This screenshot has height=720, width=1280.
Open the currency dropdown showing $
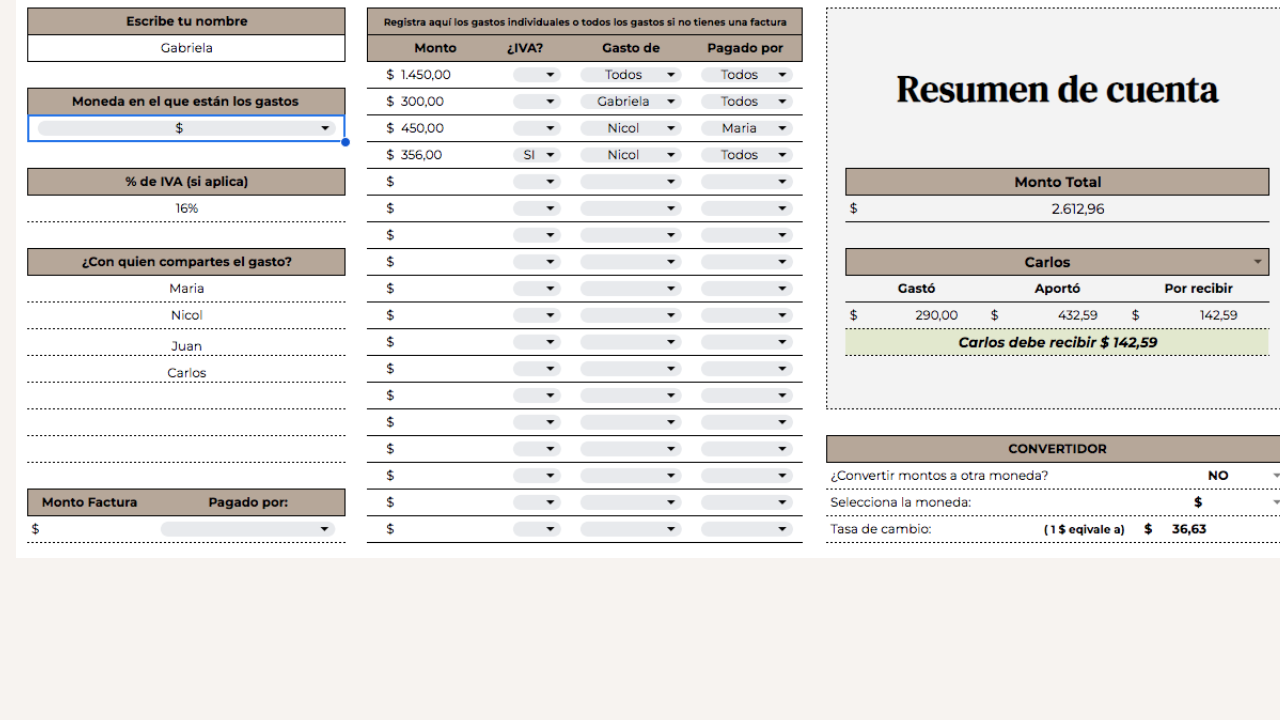[186, 128]
